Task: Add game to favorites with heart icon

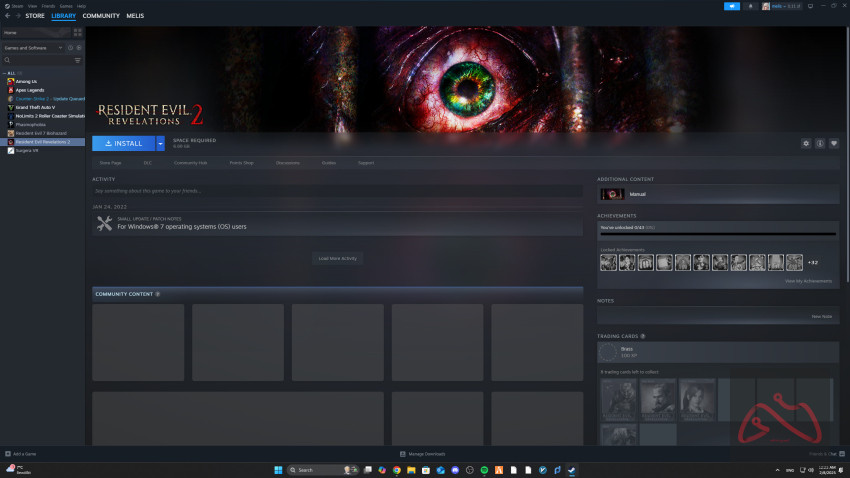Action: tap(833, 143)
